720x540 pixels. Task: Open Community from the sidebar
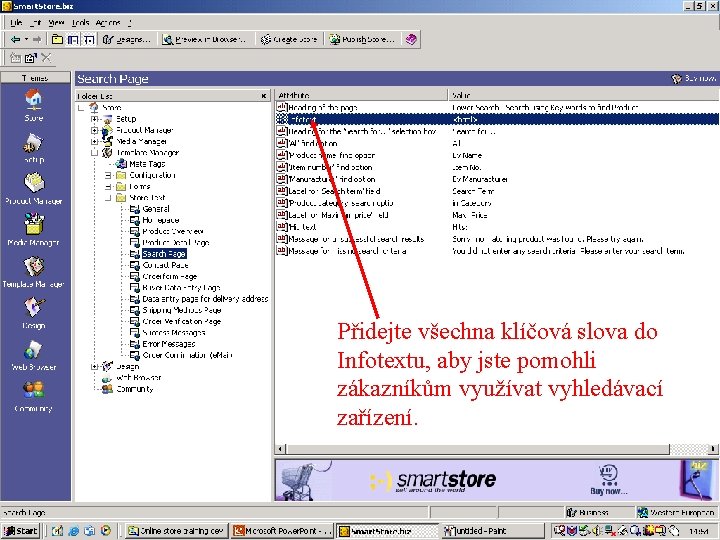point(34,395)
